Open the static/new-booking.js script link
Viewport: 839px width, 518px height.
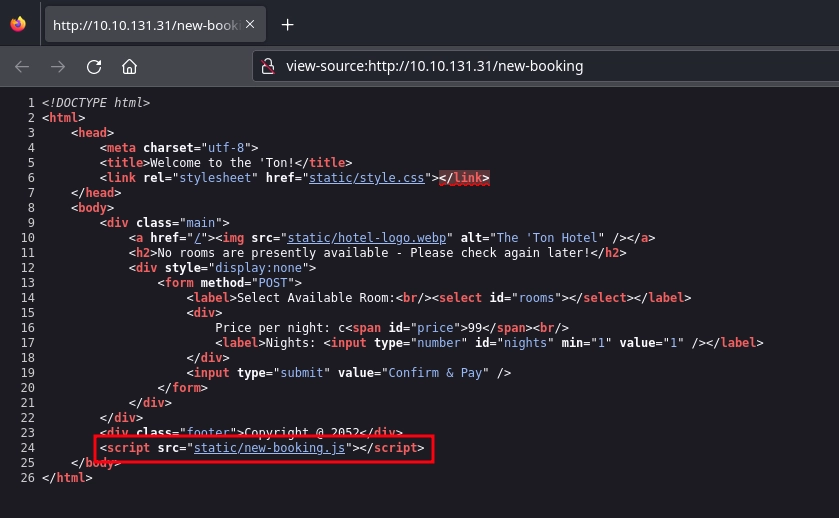pyautogui.click(x=269, y=448)
